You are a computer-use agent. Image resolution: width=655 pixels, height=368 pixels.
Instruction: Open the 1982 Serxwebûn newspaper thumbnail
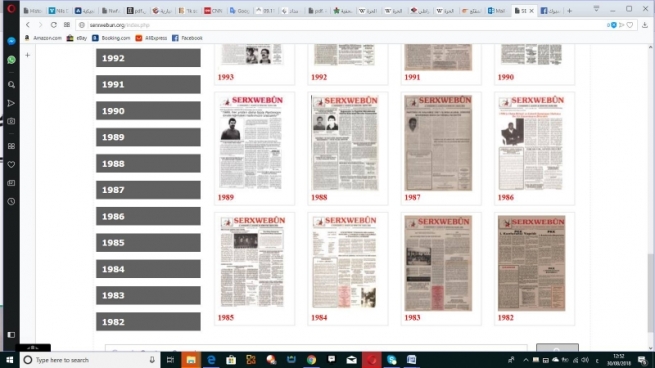point(531,263)
